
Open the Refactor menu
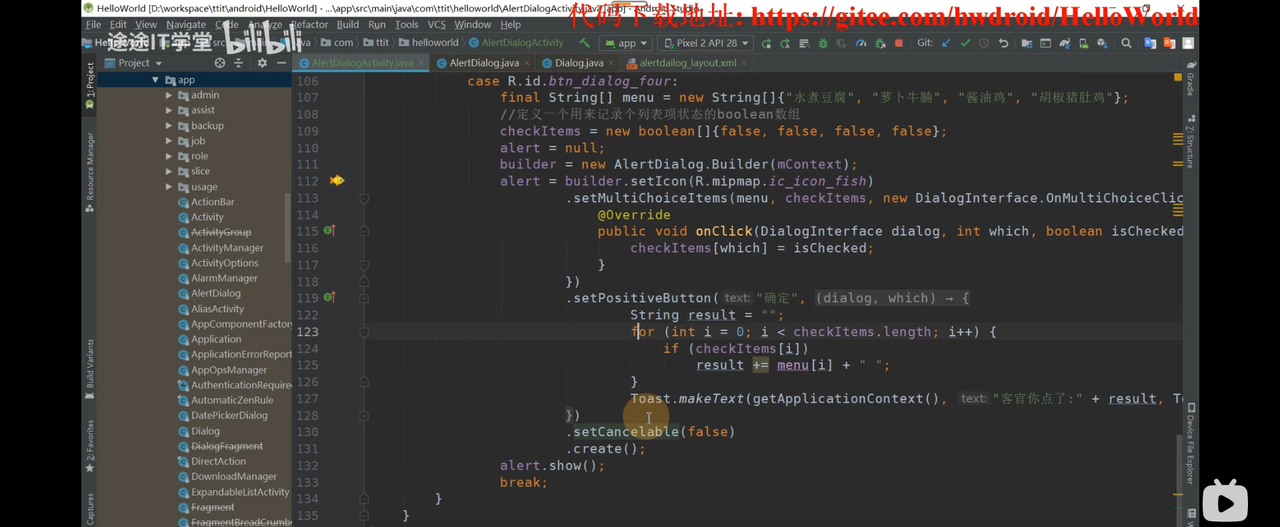309,24
